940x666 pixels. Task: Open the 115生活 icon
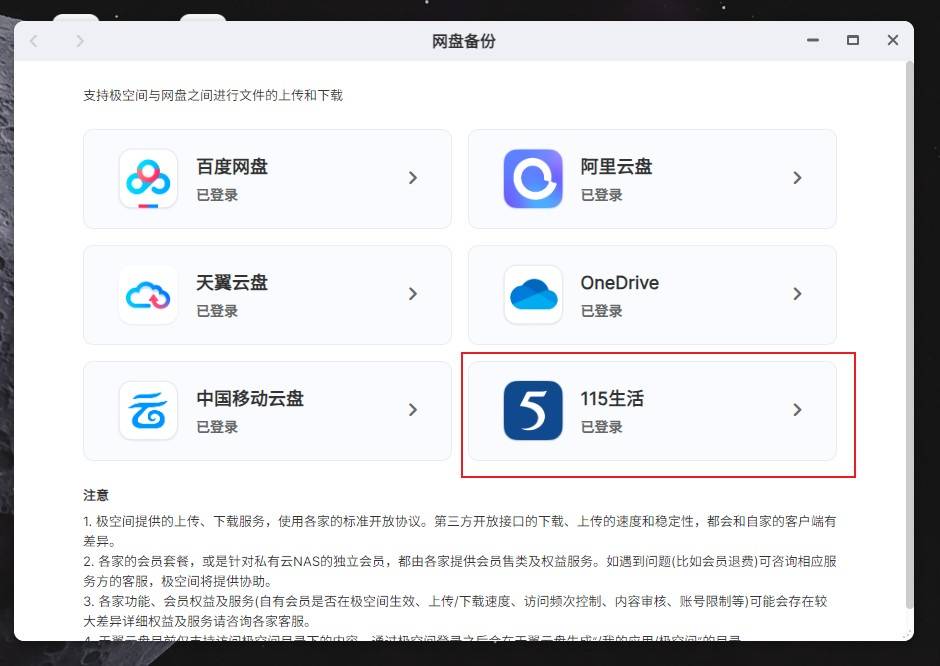(x=533, y=411)
